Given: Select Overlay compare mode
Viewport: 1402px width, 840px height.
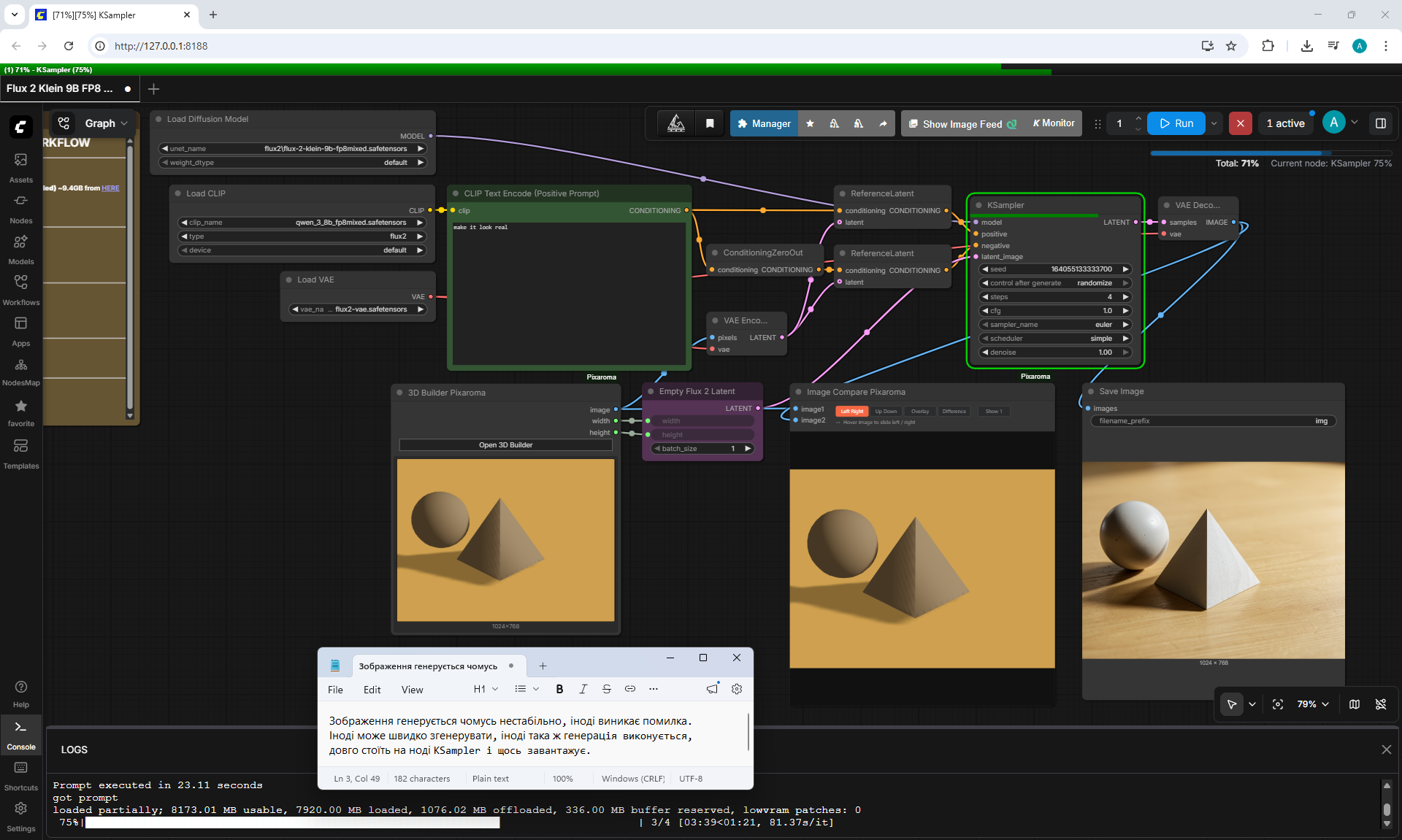Looking at the screenshot, I should (x=920, y=411).
